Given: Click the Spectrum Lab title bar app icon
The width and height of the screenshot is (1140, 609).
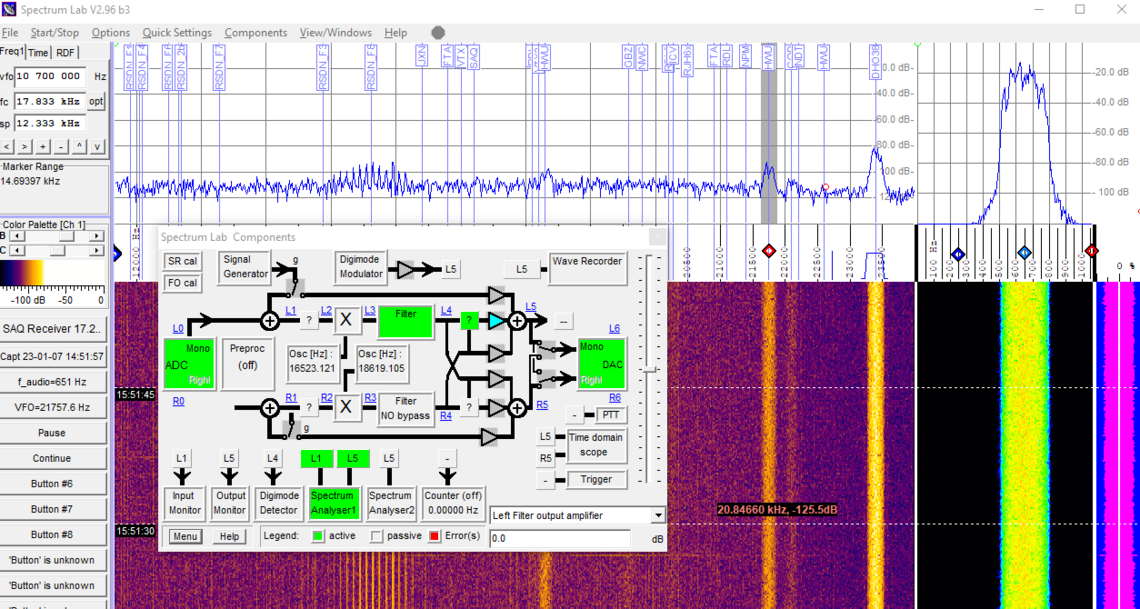Looking at the screenshot, I should click(9, 9).
